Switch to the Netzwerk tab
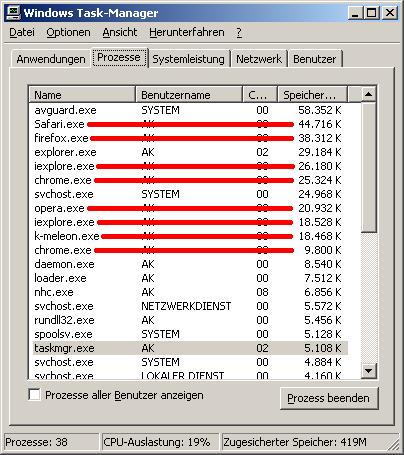This screenshot has width=404, height=455. tap(259, 59)
